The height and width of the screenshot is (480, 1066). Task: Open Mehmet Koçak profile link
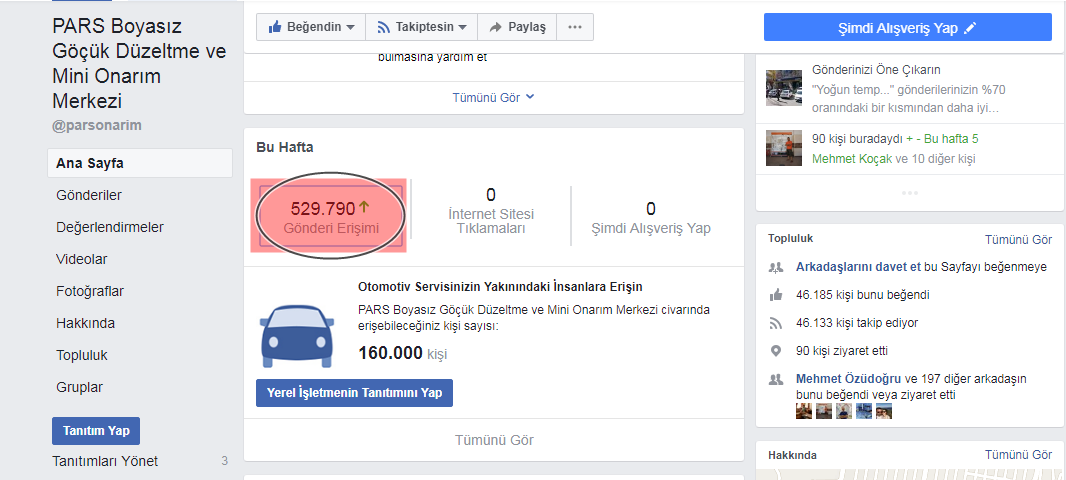(x=852, y=158)
